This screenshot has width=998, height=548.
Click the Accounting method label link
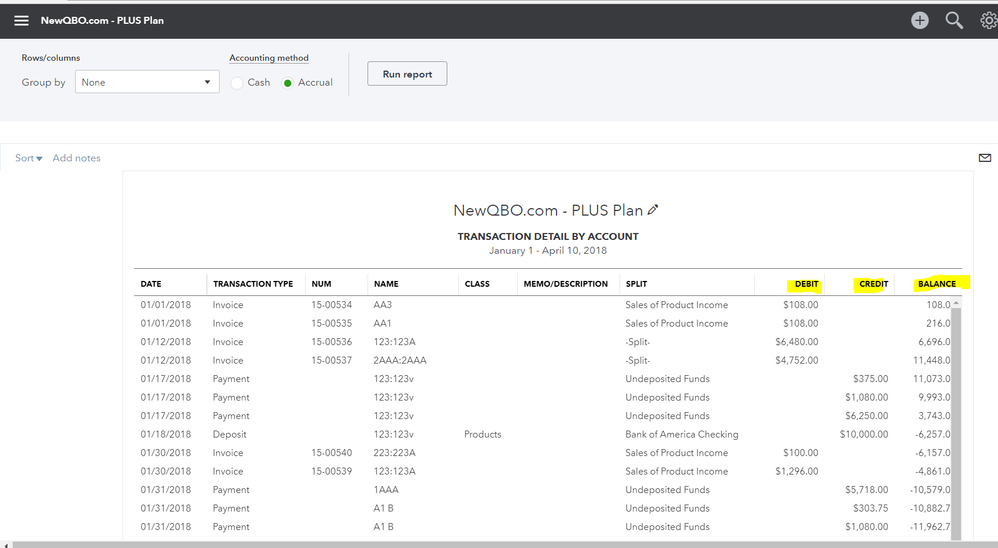pos(269,57)
